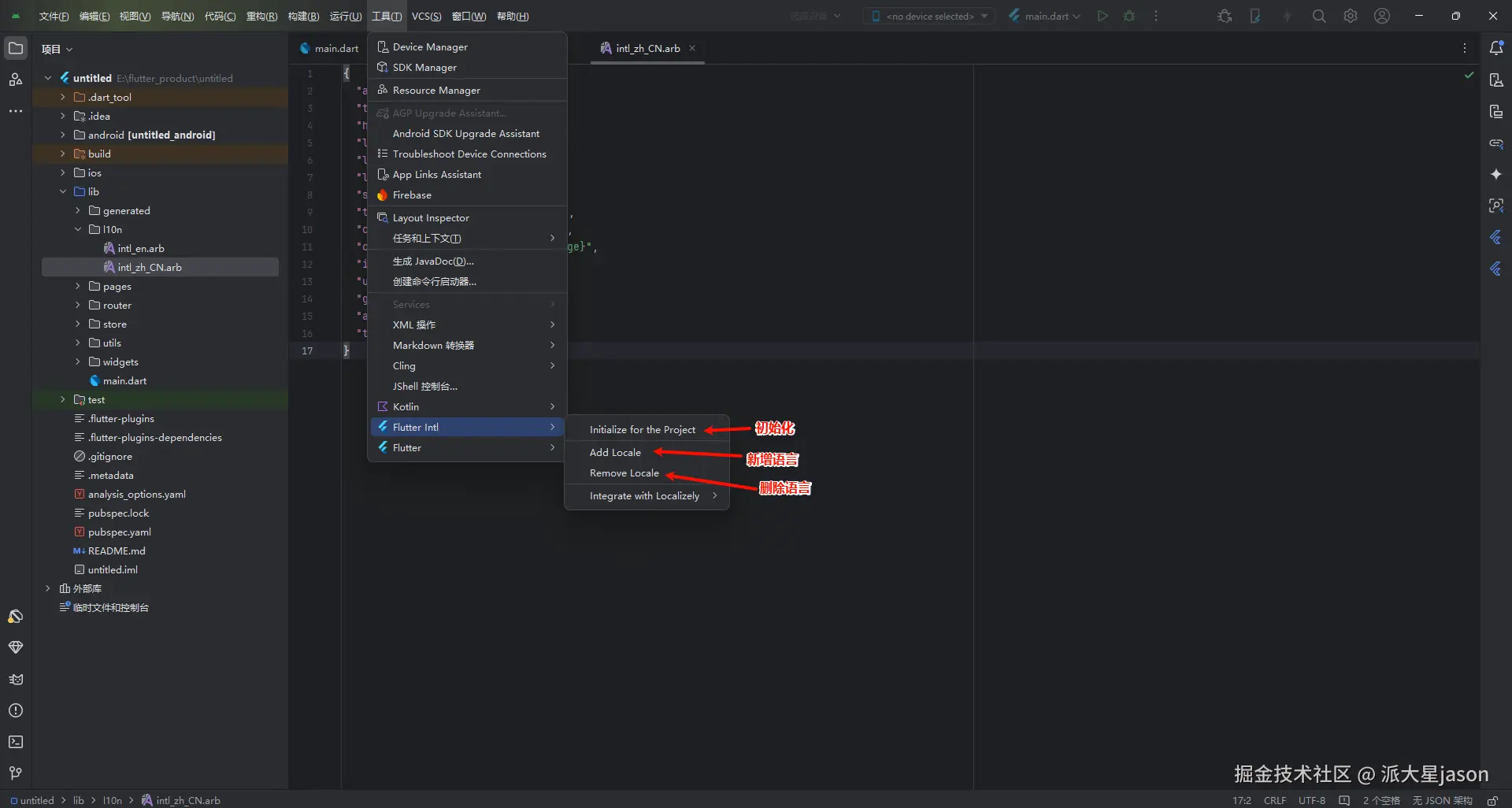Open Troubleshoot Device Connections entry
Viewport: 1512px width, 808px height.
pyautogui.click(x=467, y=154)
